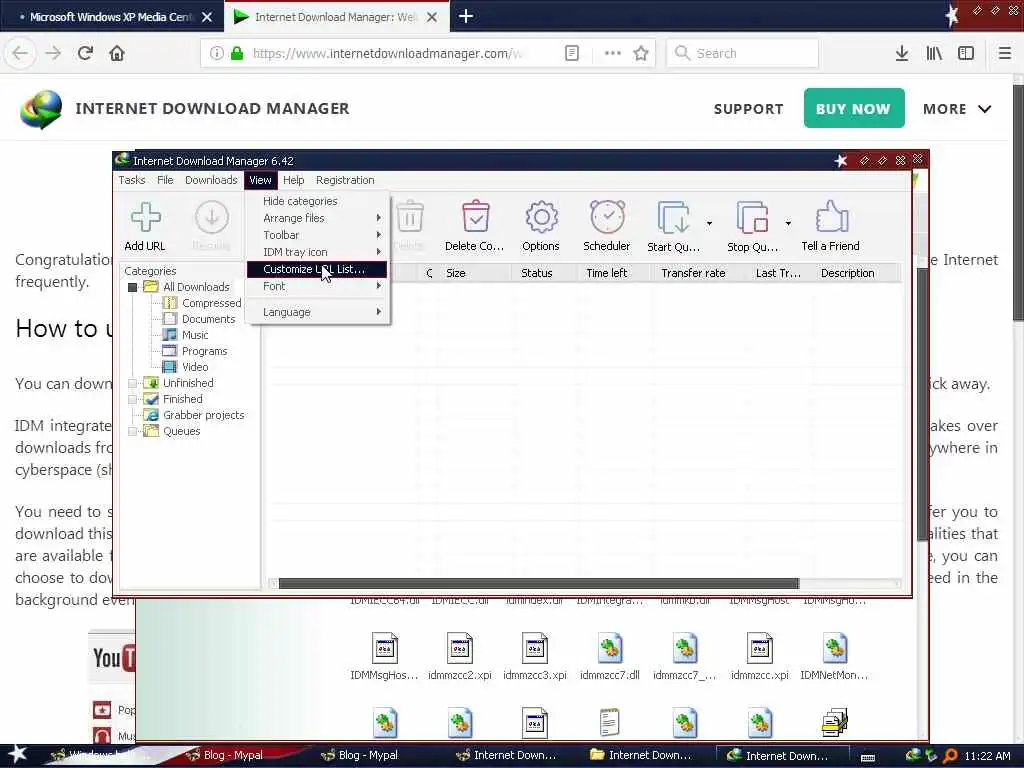Click the idmmzcc2.xpi file icon
This screenshot has height=768, width=1024.
460,648
